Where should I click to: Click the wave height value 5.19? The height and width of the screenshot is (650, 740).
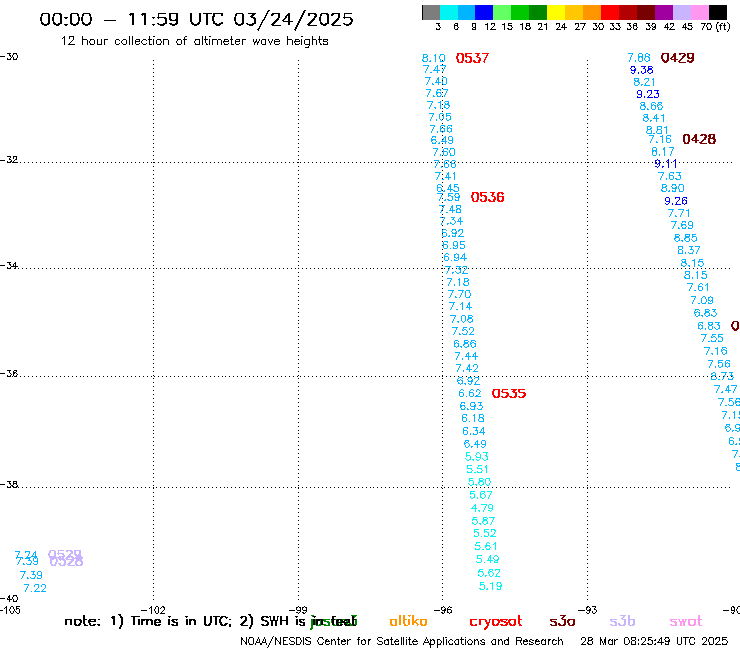click(490, 586)
